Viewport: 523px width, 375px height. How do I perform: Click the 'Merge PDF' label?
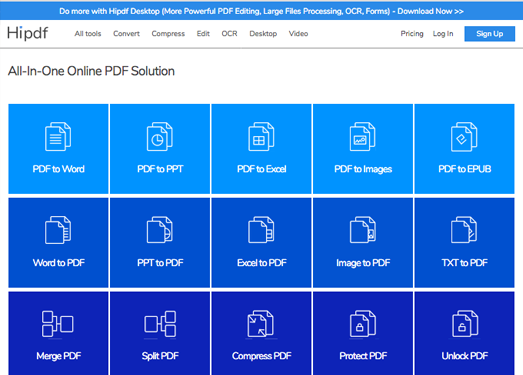click(59, 356)
